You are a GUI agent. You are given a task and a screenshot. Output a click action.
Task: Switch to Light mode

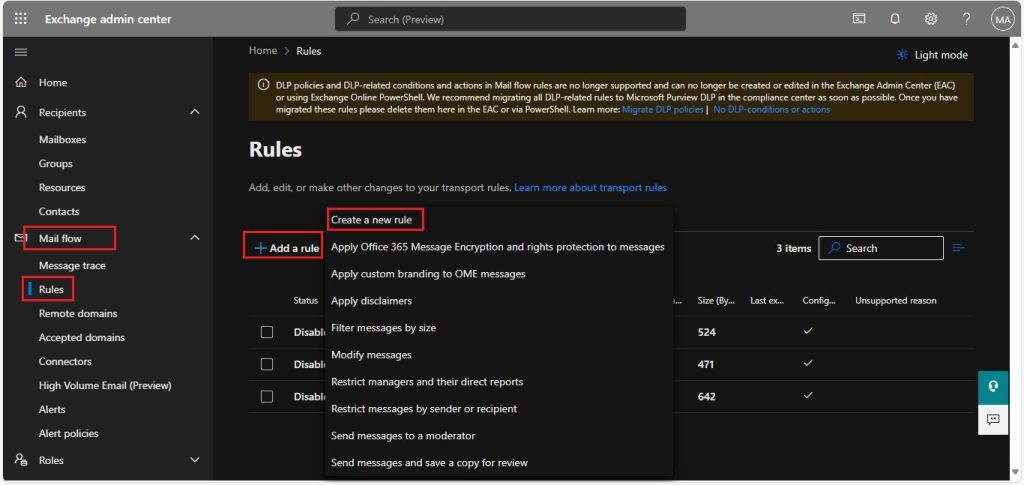pos(933,55)
